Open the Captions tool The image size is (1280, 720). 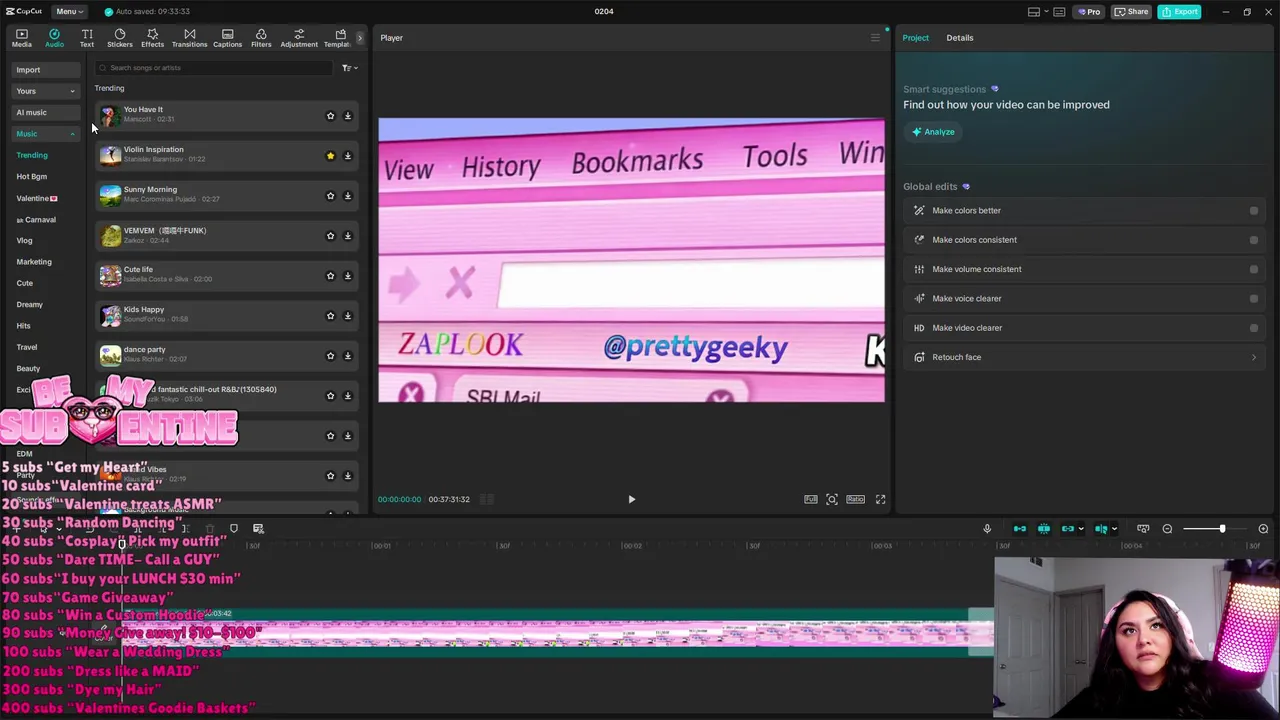227,38
